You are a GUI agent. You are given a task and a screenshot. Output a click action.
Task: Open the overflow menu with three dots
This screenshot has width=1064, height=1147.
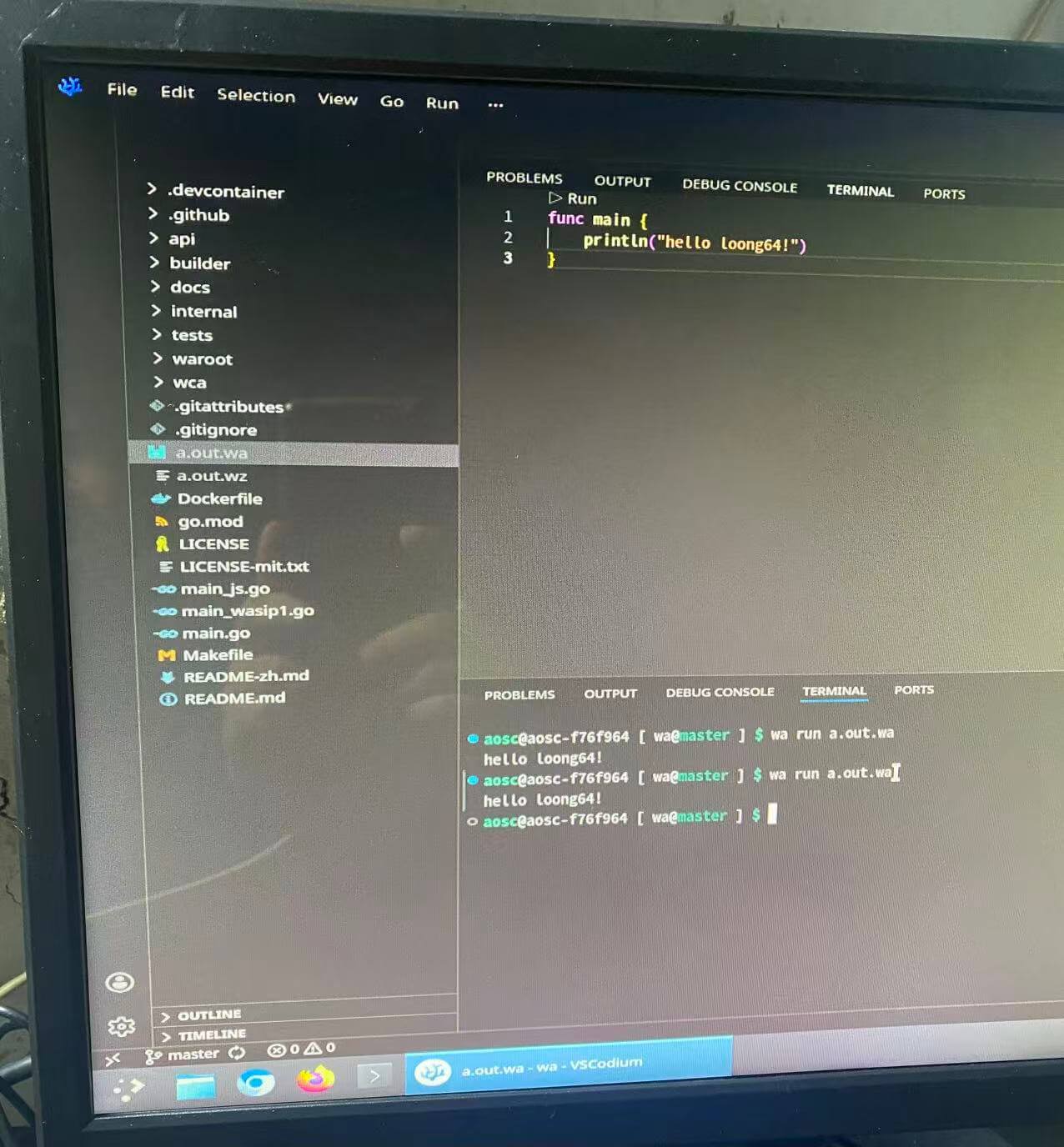495,105
